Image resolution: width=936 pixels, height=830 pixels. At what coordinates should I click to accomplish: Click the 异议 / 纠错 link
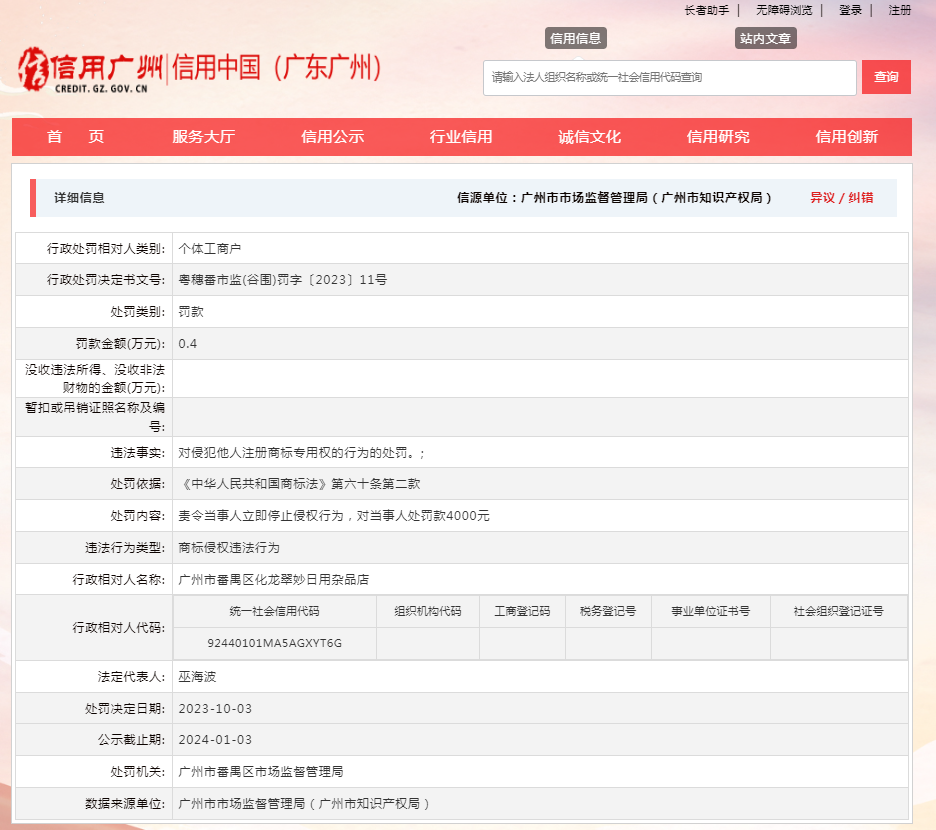(841, 198)
